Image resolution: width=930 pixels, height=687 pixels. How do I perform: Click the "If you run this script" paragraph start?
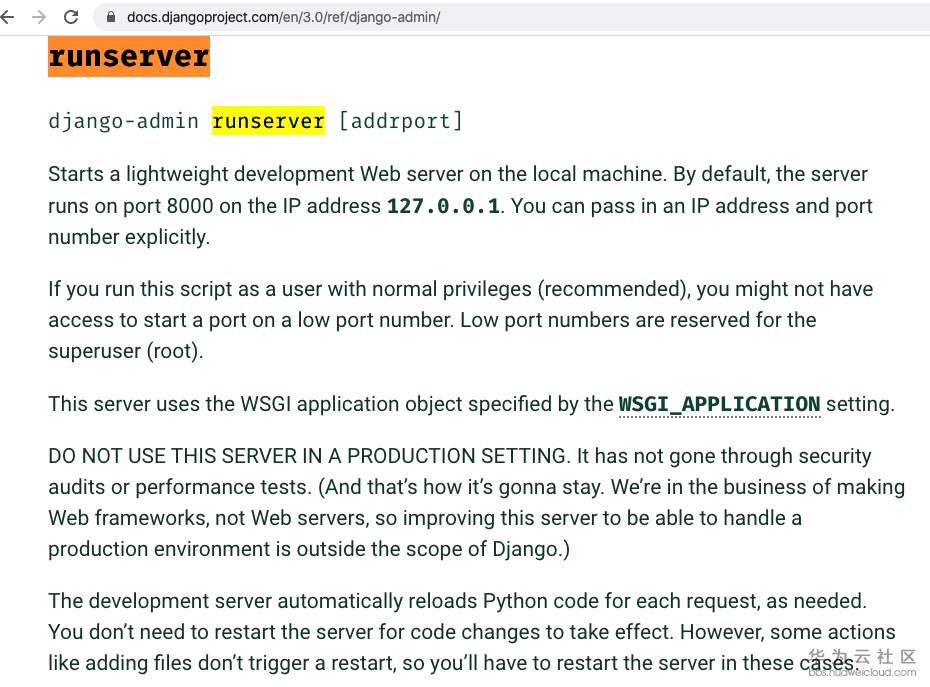(141, 290)
